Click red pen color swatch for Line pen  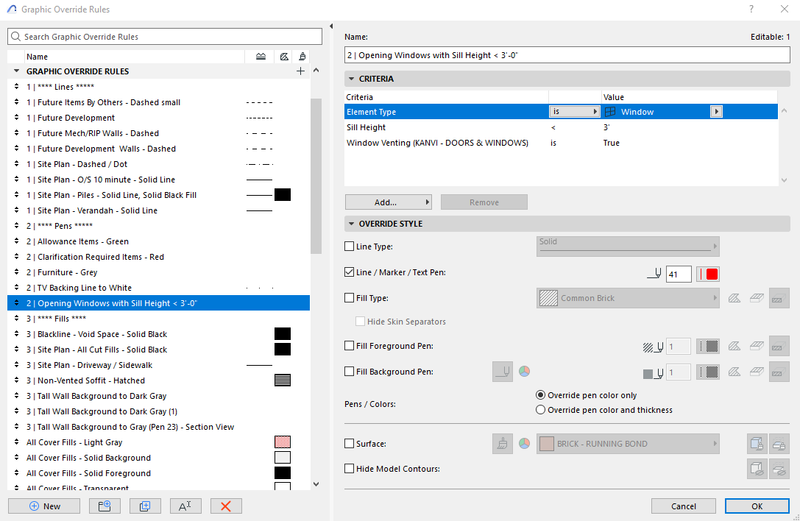[708, 274]
